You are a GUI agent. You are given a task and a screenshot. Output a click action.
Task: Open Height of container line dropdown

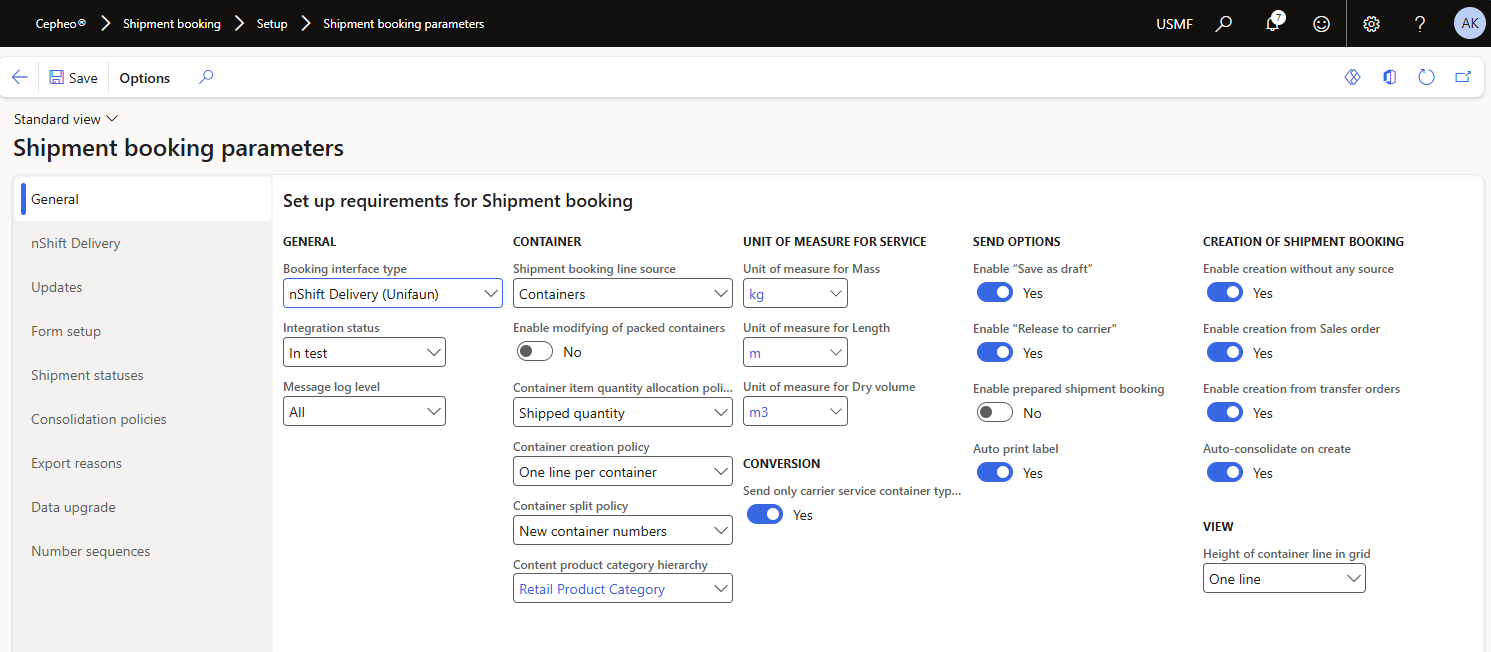coord(1284,579)
